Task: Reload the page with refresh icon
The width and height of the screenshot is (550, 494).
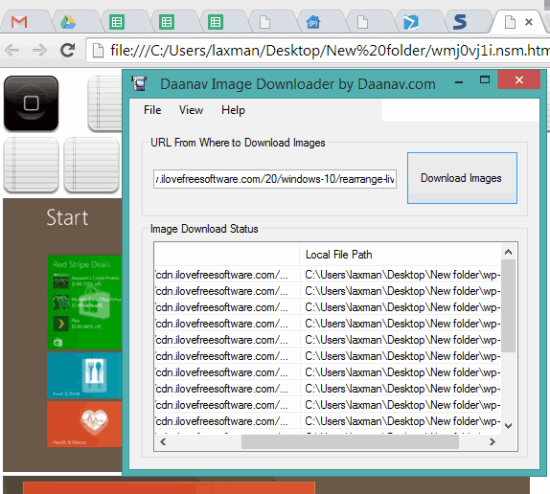Action: click(x=68, y=50)
